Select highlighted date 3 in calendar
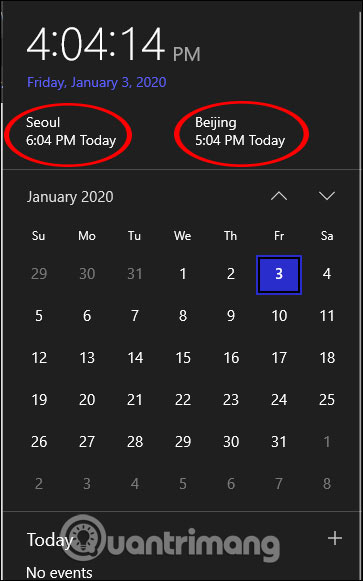The width and height of the screenshot is (363, 581). (279, 275)
